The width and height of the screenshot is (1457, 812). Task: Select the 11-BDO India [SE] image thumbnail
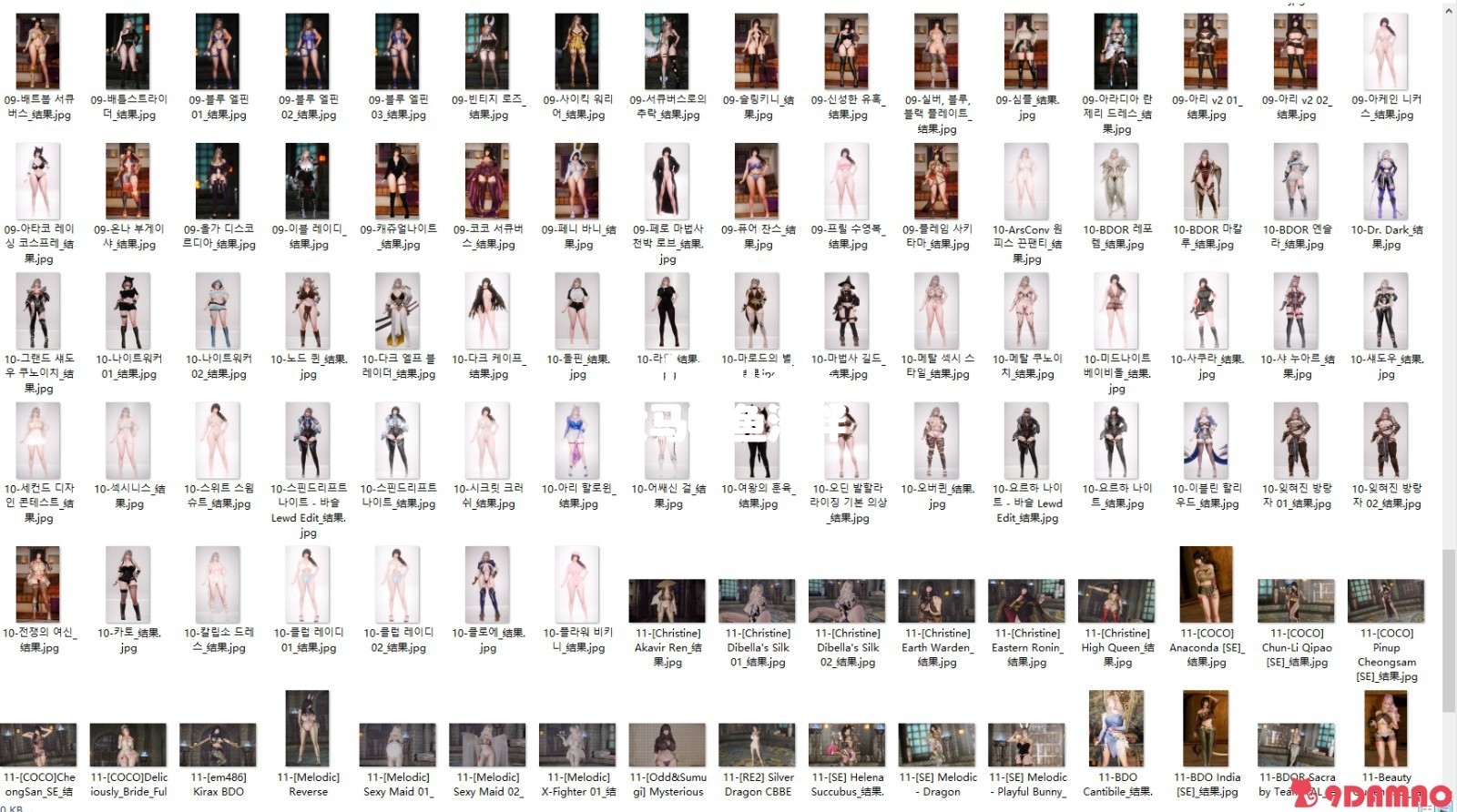coord(1206,728)
